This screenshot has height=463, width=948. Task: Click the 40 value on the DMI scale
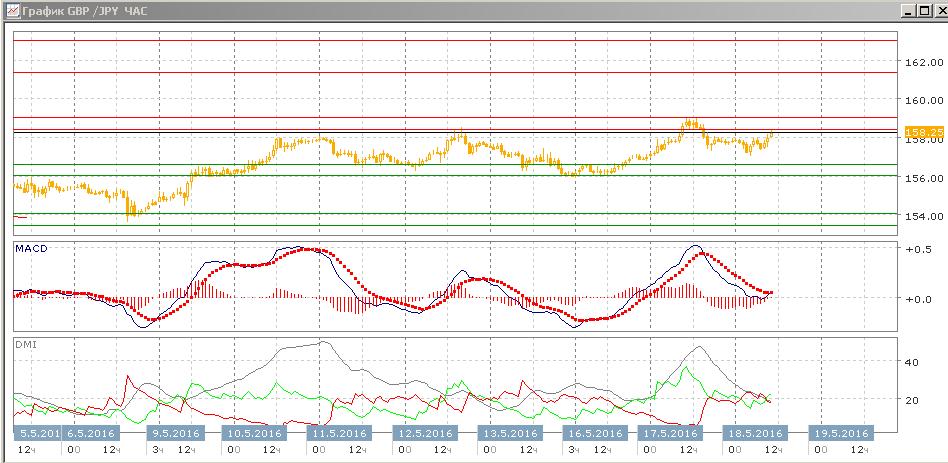click(x=911, y=362)
